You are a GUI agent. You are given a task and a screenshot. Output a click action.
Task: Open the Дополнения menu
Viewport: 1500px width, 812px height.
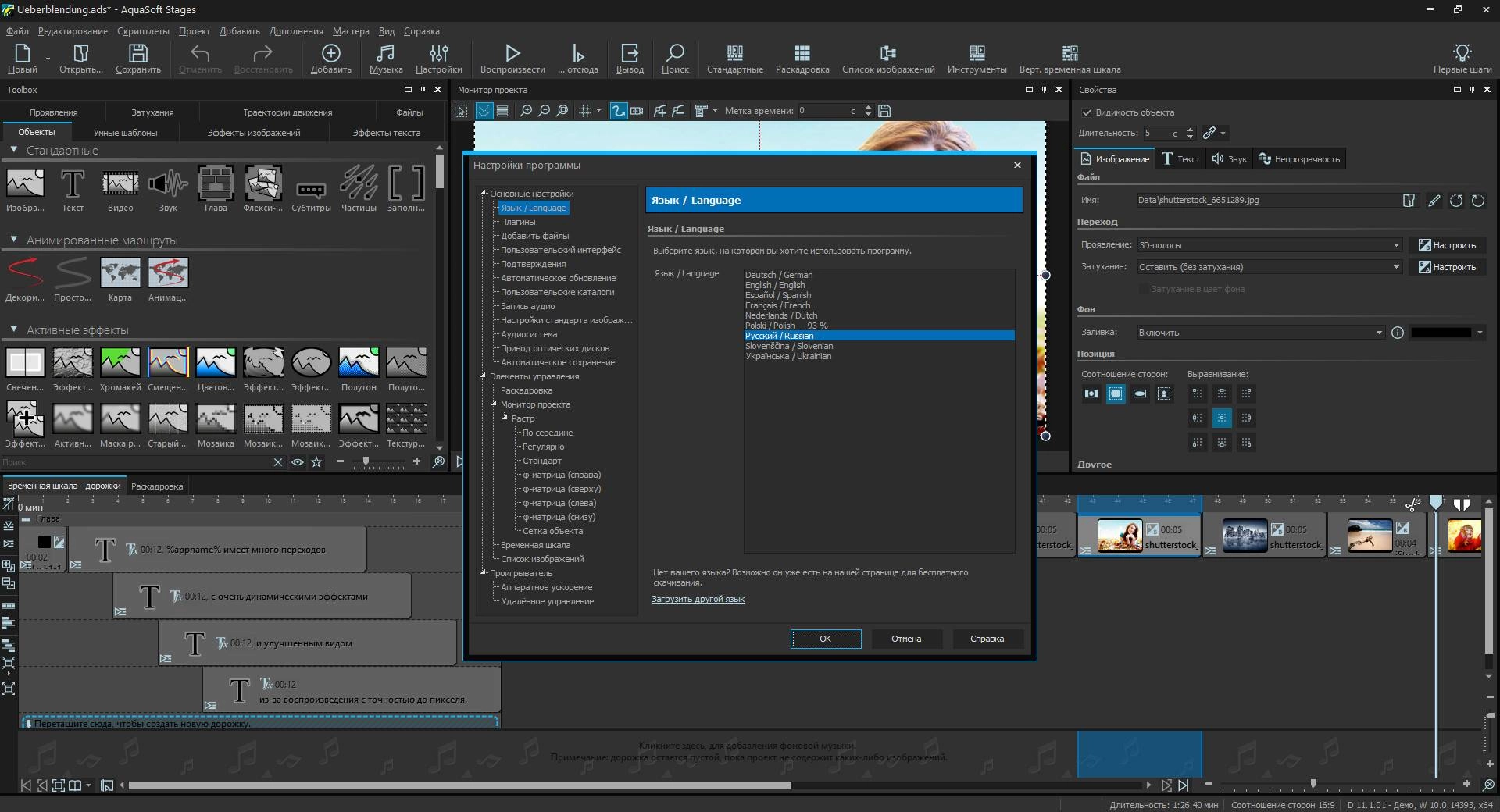(296, 31)
